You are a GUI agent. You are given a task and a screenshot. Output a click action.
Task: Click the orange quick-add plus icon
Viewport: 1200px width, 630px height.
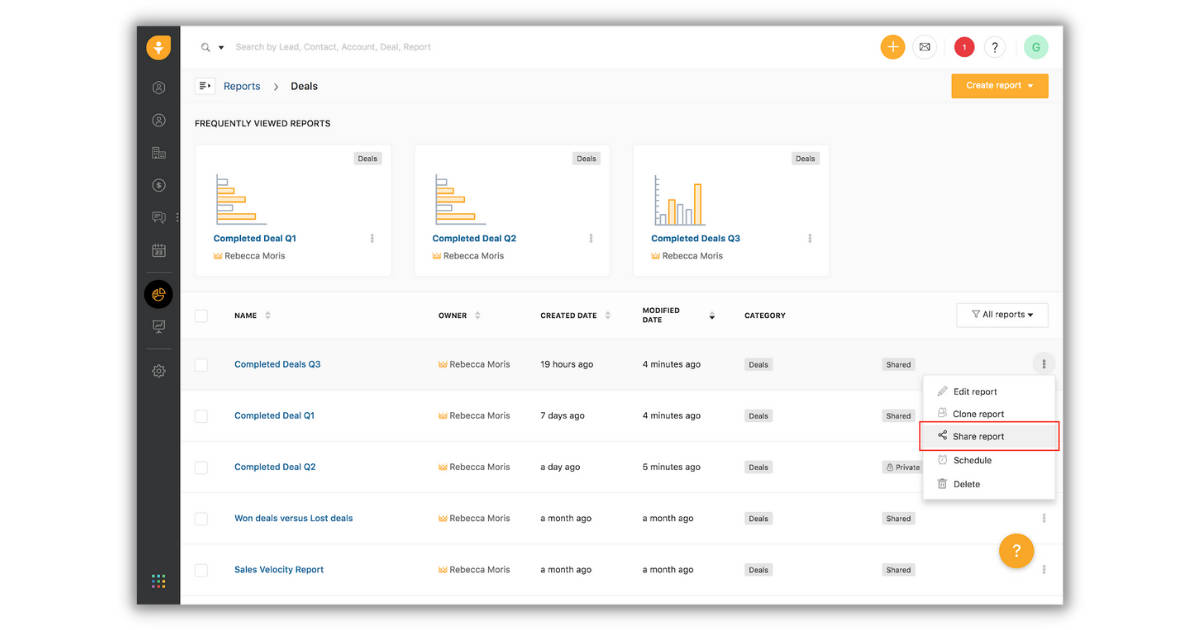[x=893, y=46]
